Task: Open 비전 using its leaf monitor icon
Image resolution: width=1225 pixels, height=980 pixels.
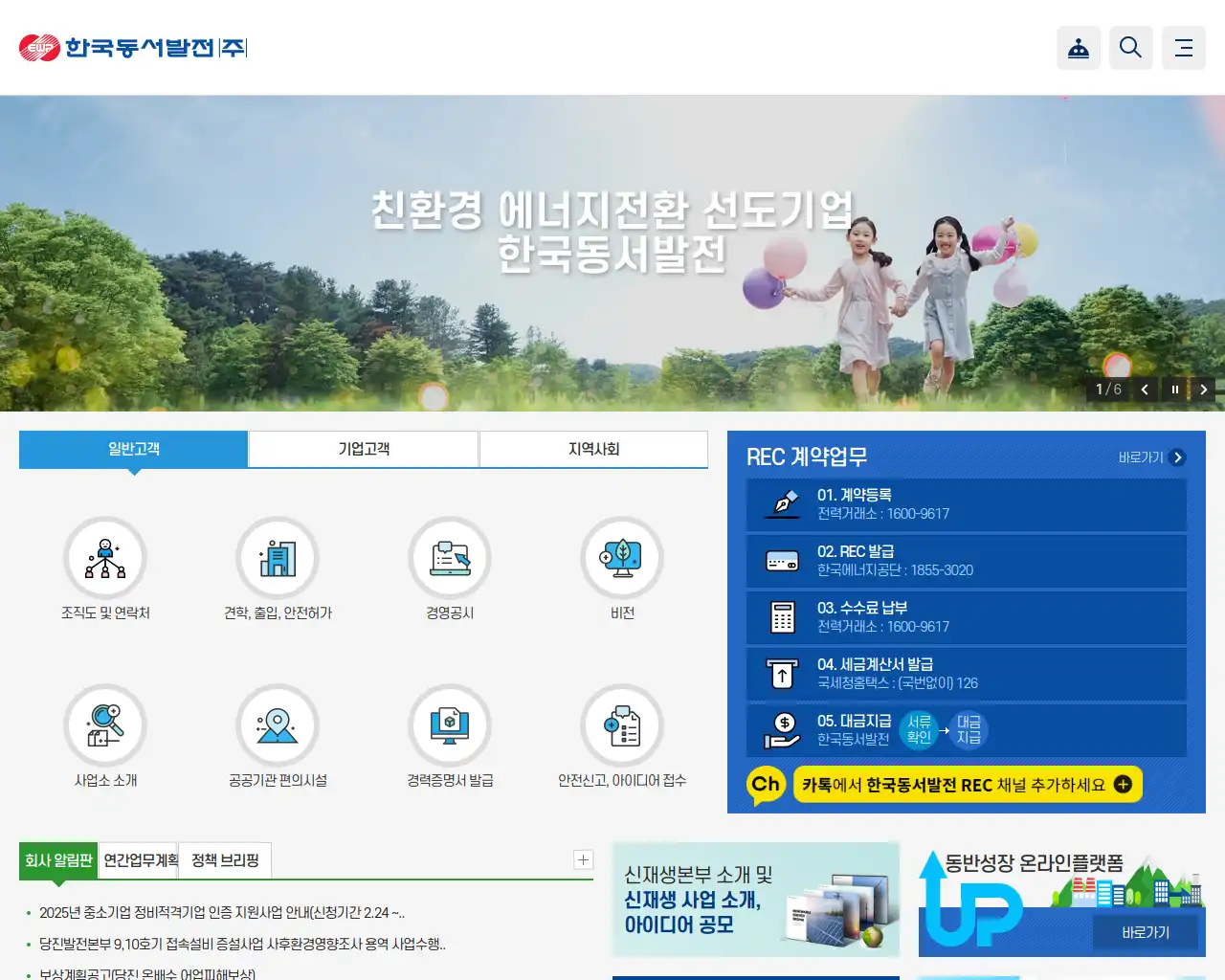Action: click(622, 558)
